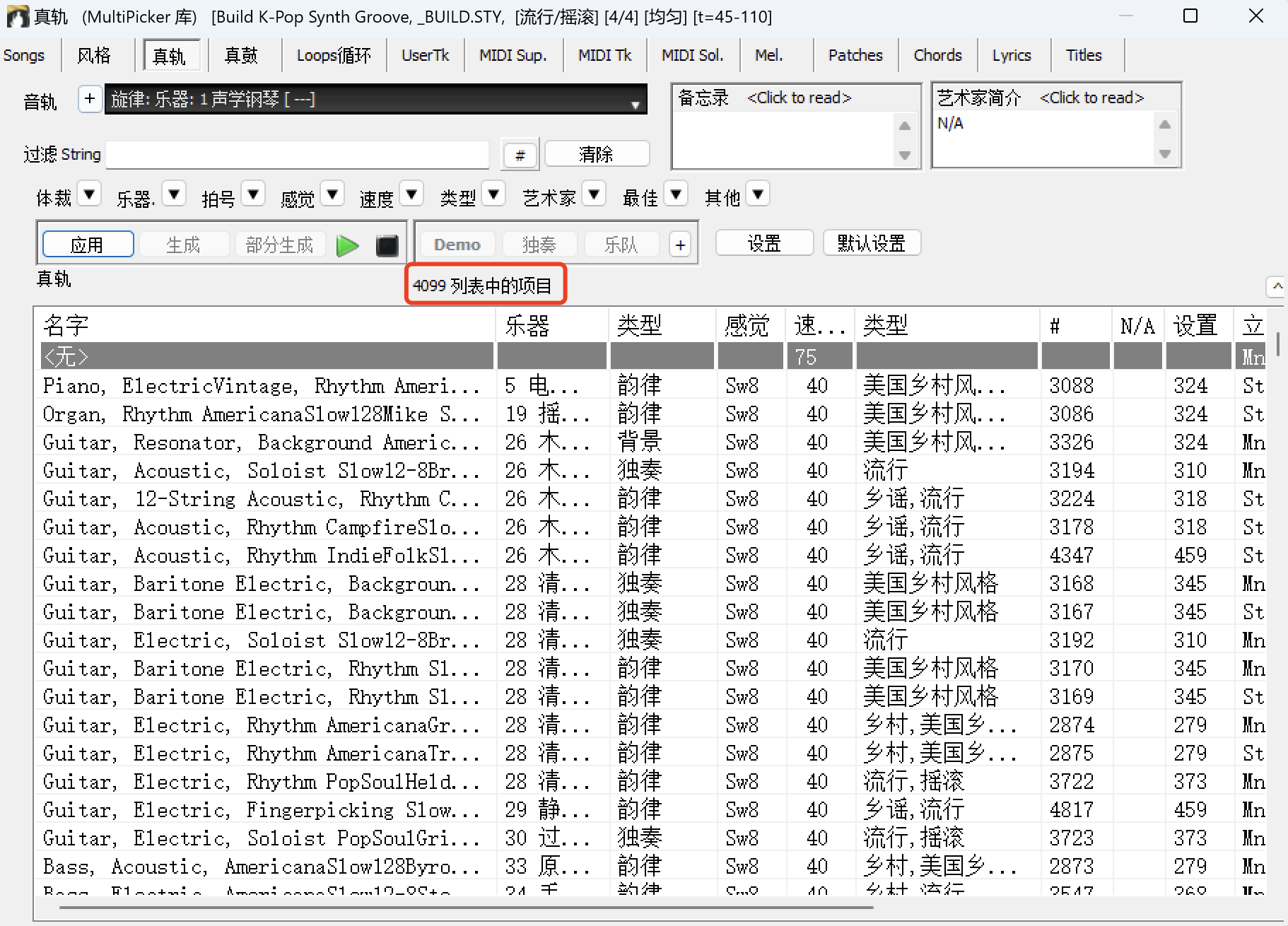Expand the 旋律 track selector combo box
The image size is (1288, 926).
tap(375, 99)
